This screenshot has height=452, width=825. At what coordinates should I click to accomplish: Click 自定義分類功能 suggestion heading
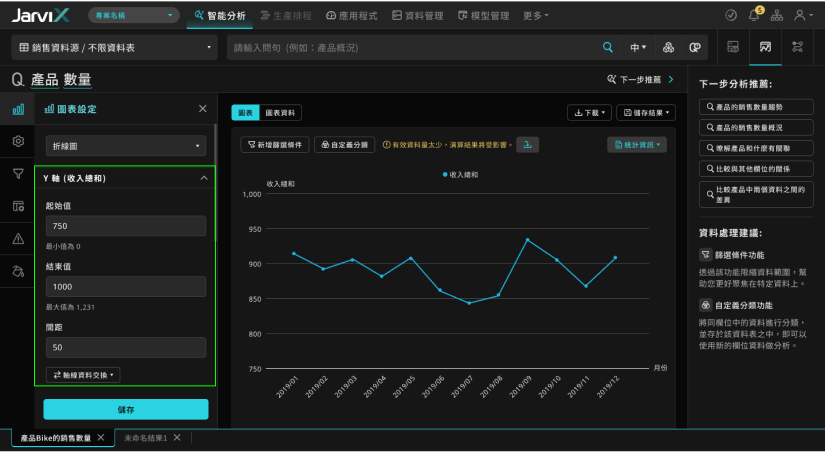pos(743,305)
